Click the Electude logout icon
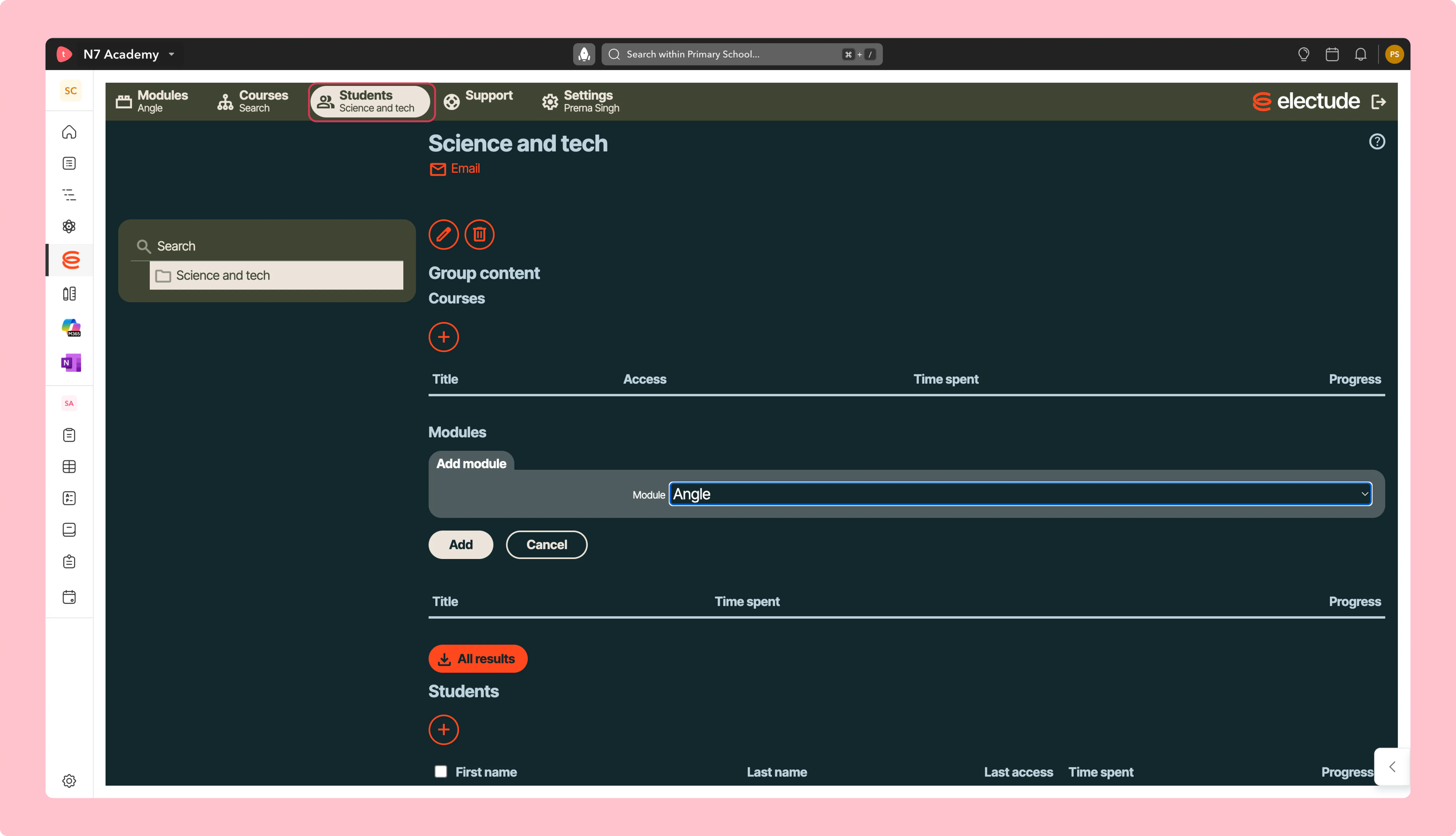Image resolution: width=1456 pixels, height=836 pixels. 1379,102
